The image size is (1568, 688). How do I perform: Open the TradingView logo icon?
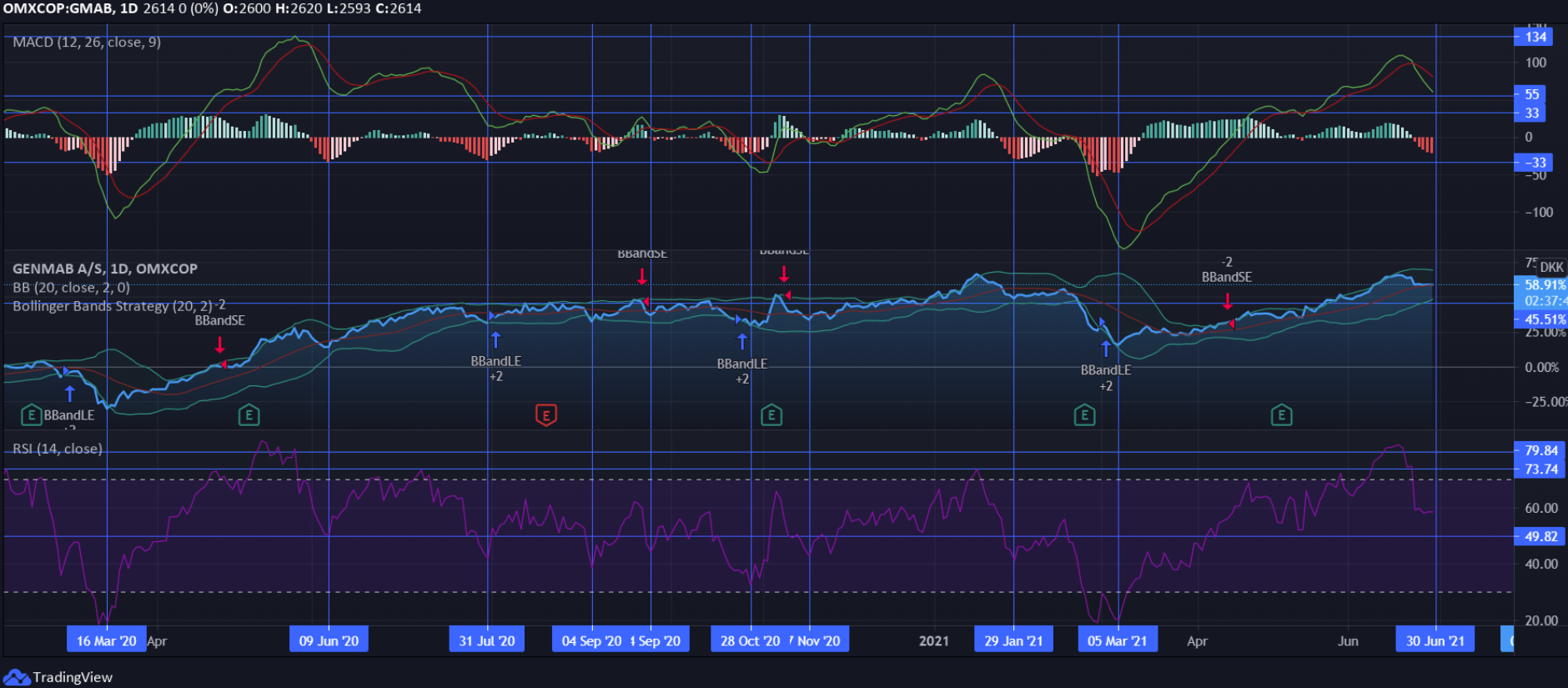[16, 677]
